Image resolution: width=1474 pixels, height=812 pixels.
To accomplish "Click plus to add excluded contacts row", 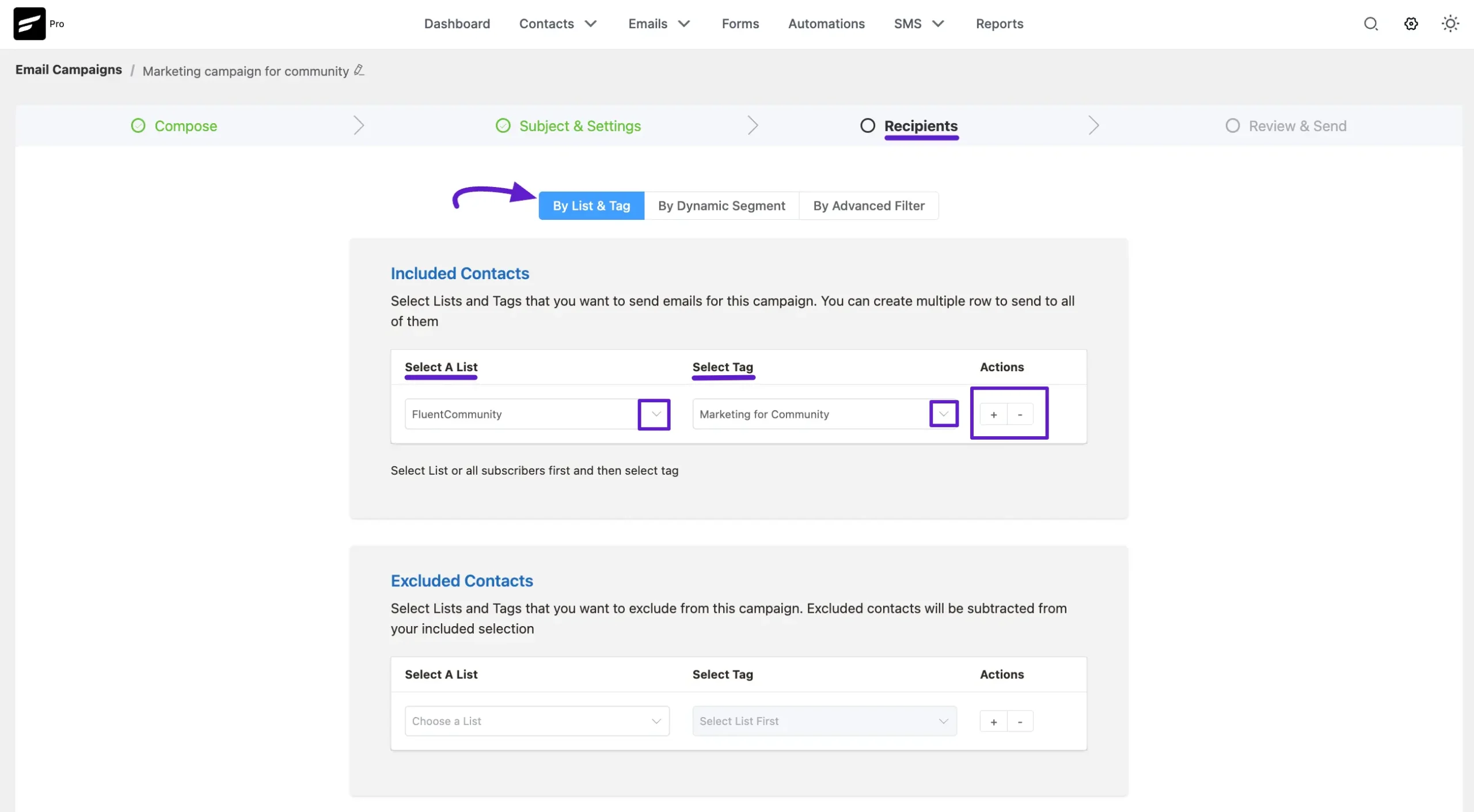I will tap(993, 722).
